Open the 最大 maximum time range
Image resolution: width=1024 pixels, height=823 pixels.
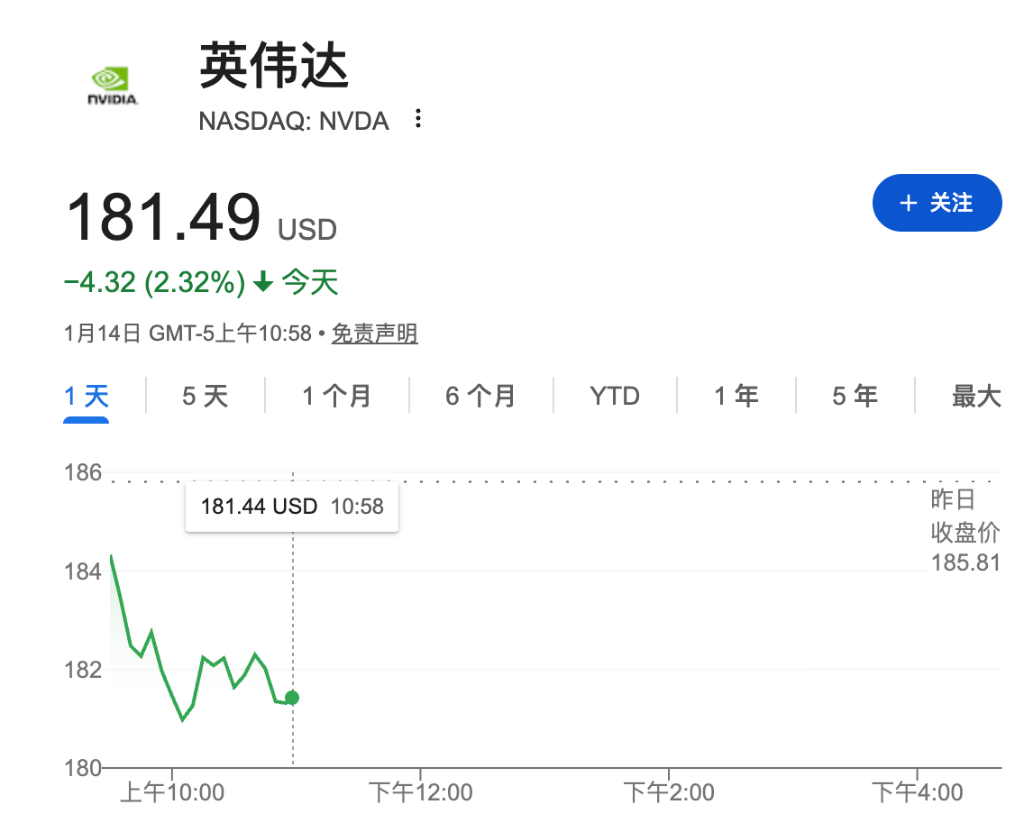(977, 396)
